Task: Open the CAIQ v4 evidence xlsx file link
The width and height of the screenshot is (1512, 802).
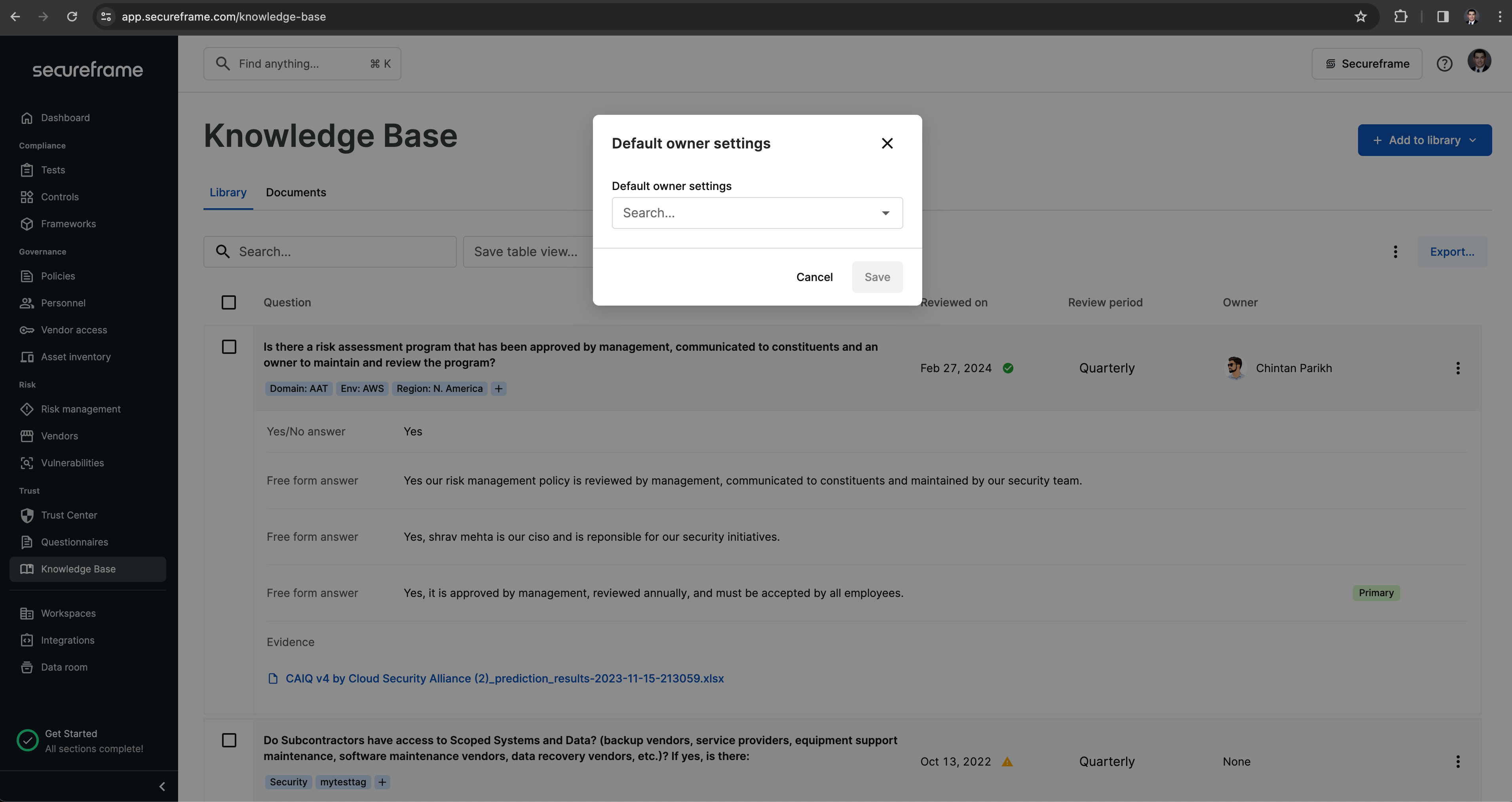Action: click(x=504, y=679)
